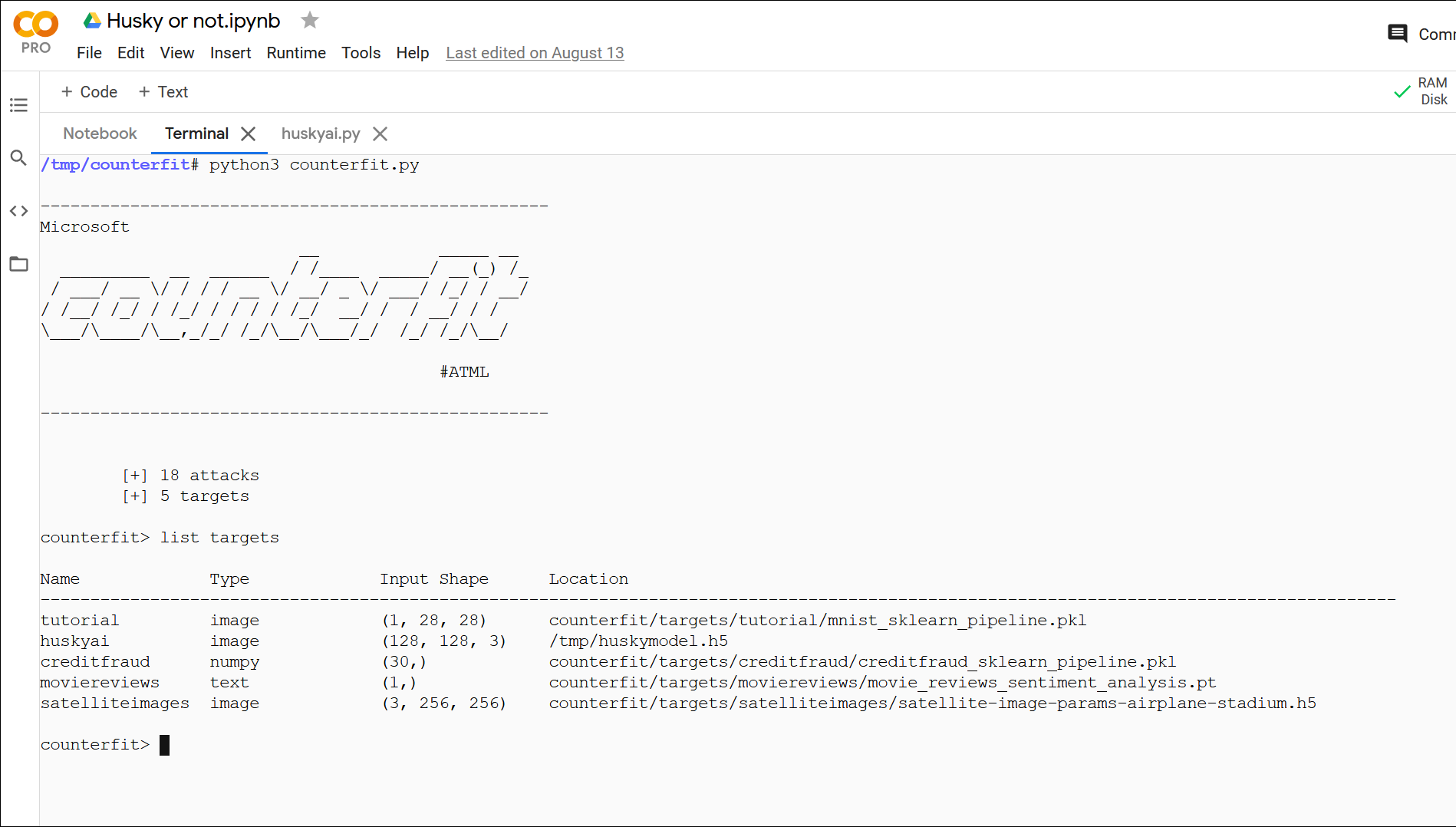Close the huskyai.py tab
The width and height of the screenshot is (1456, 827).
[x=380, y=133]
